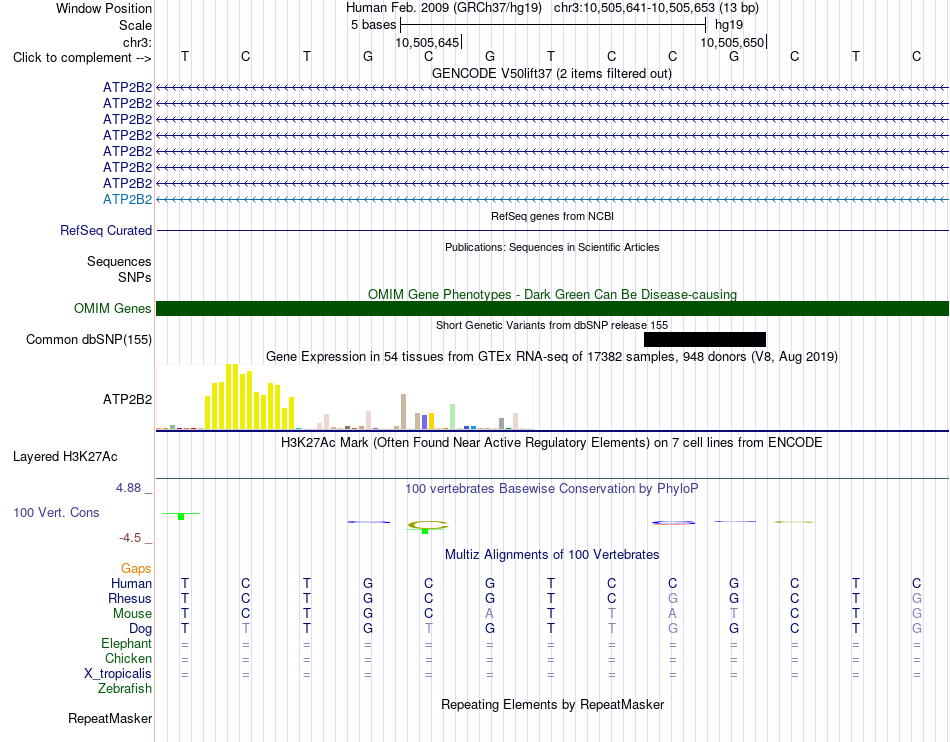The width and height of the screenshot is (950, 742).
Task: Select the Chicken species row label
Action: click(128, 658)
